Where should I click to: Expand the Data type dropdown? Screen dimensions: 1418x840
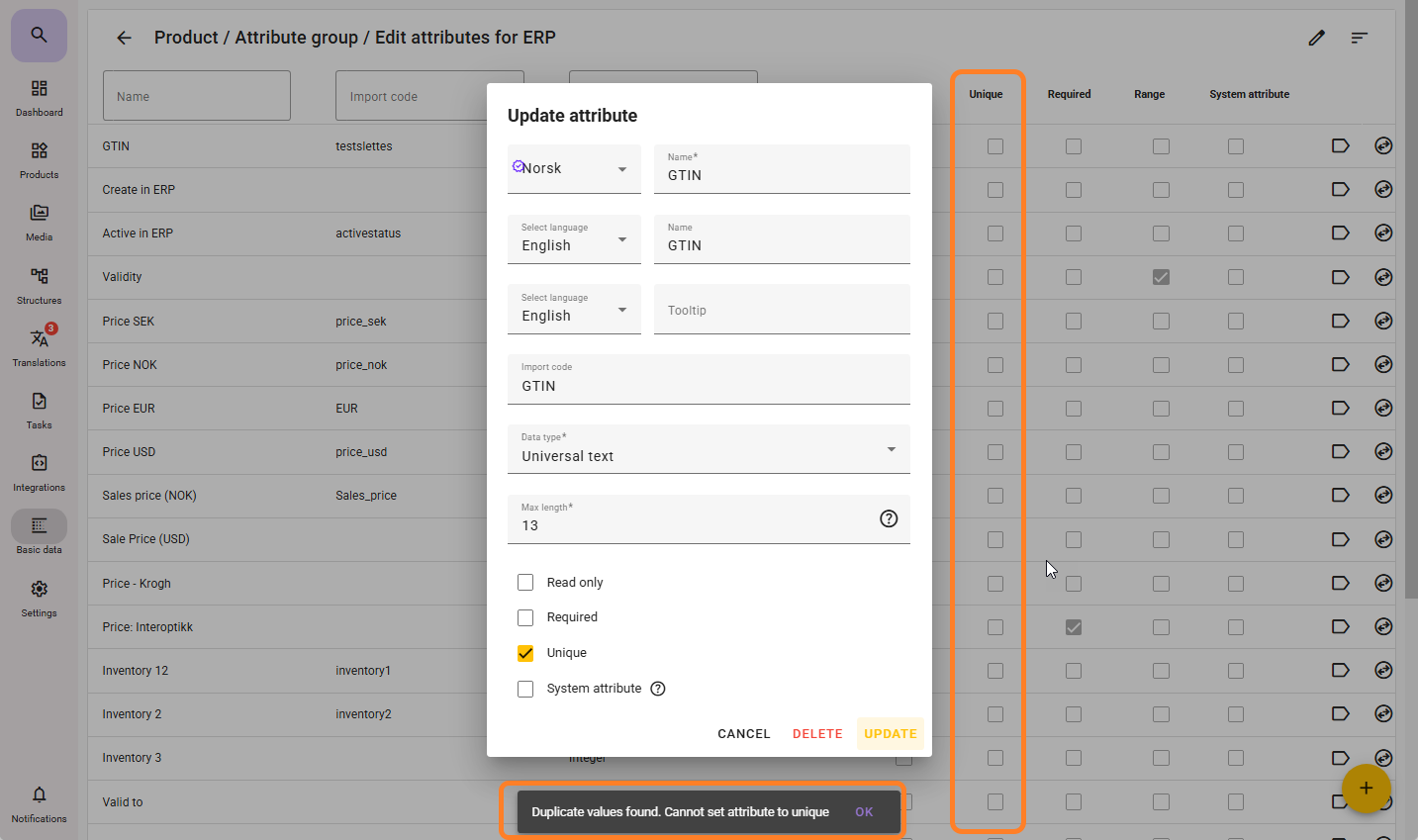(x=708, y=450)
